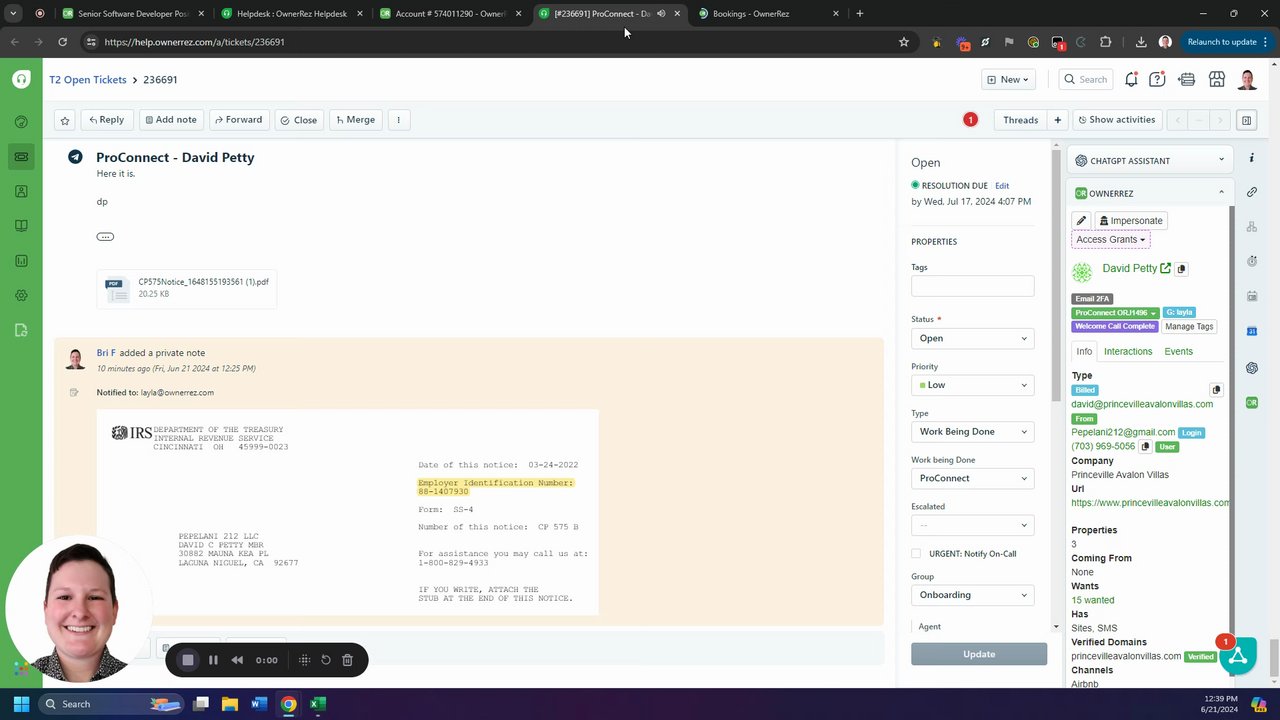Screen dimensions: 1280x720
Task: Open the Google Calendar app icon
Action: (x=1252, y=331)
